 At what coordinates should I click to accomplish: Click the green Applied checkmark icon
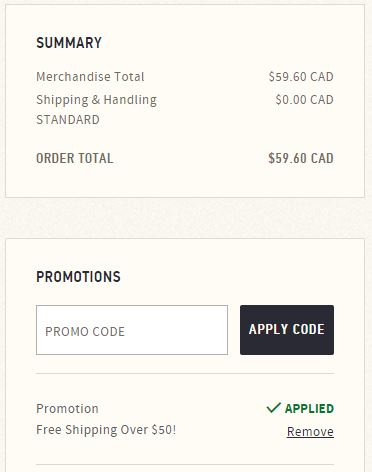click(274, 408)
